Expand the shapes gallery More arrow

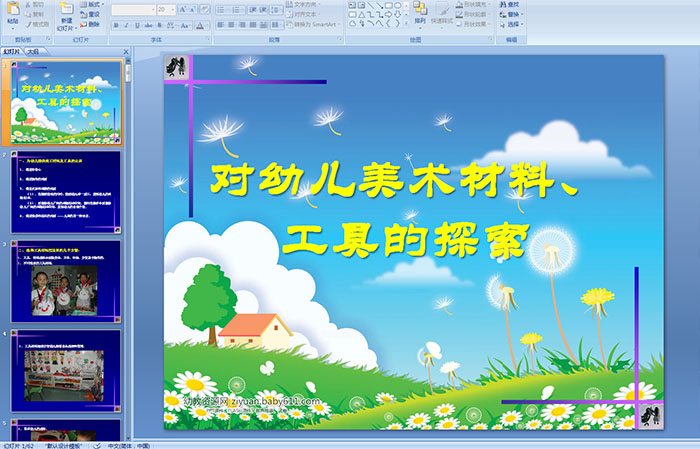pyautogui.click(x=406, y=23)
